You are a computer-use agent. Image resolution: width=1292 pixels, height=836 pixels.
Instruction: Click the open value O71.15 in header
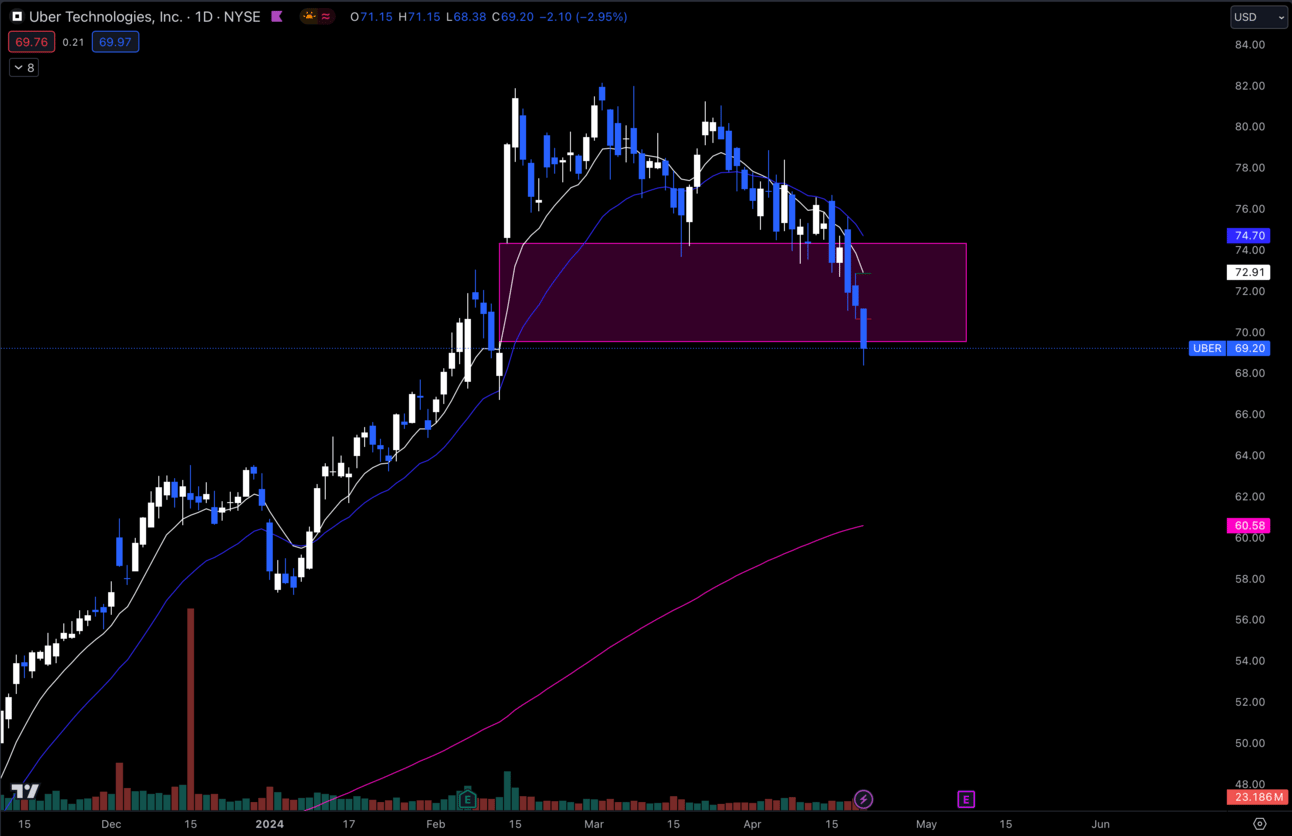371,17
